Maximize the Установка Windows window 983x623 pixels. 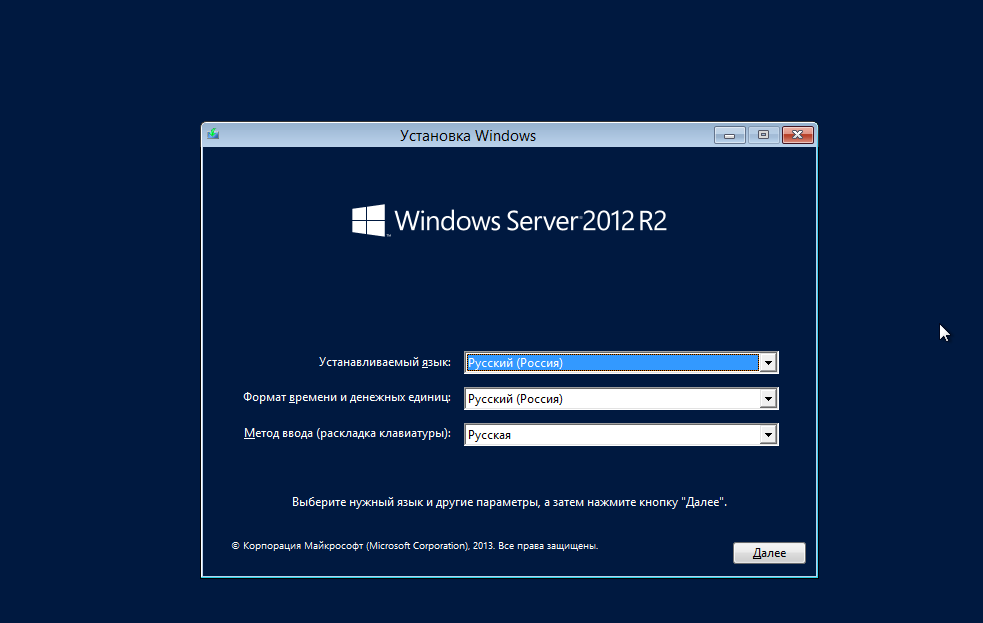(763, 135)
